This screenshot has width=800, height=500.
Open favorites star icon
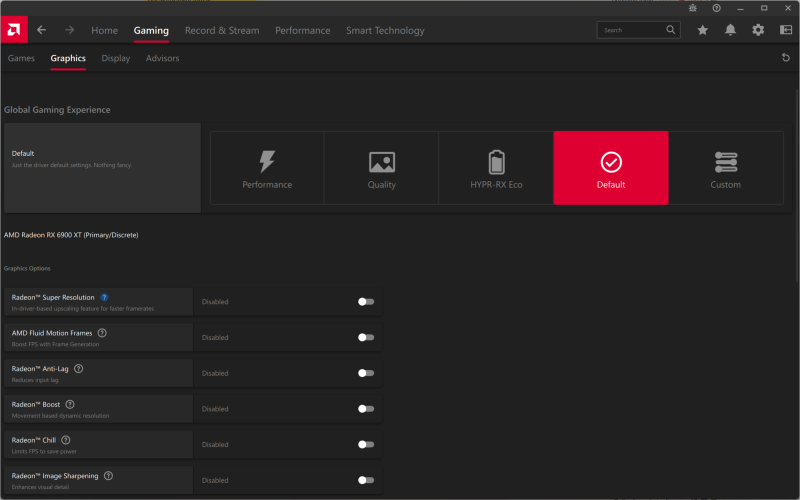pos(703,30)
